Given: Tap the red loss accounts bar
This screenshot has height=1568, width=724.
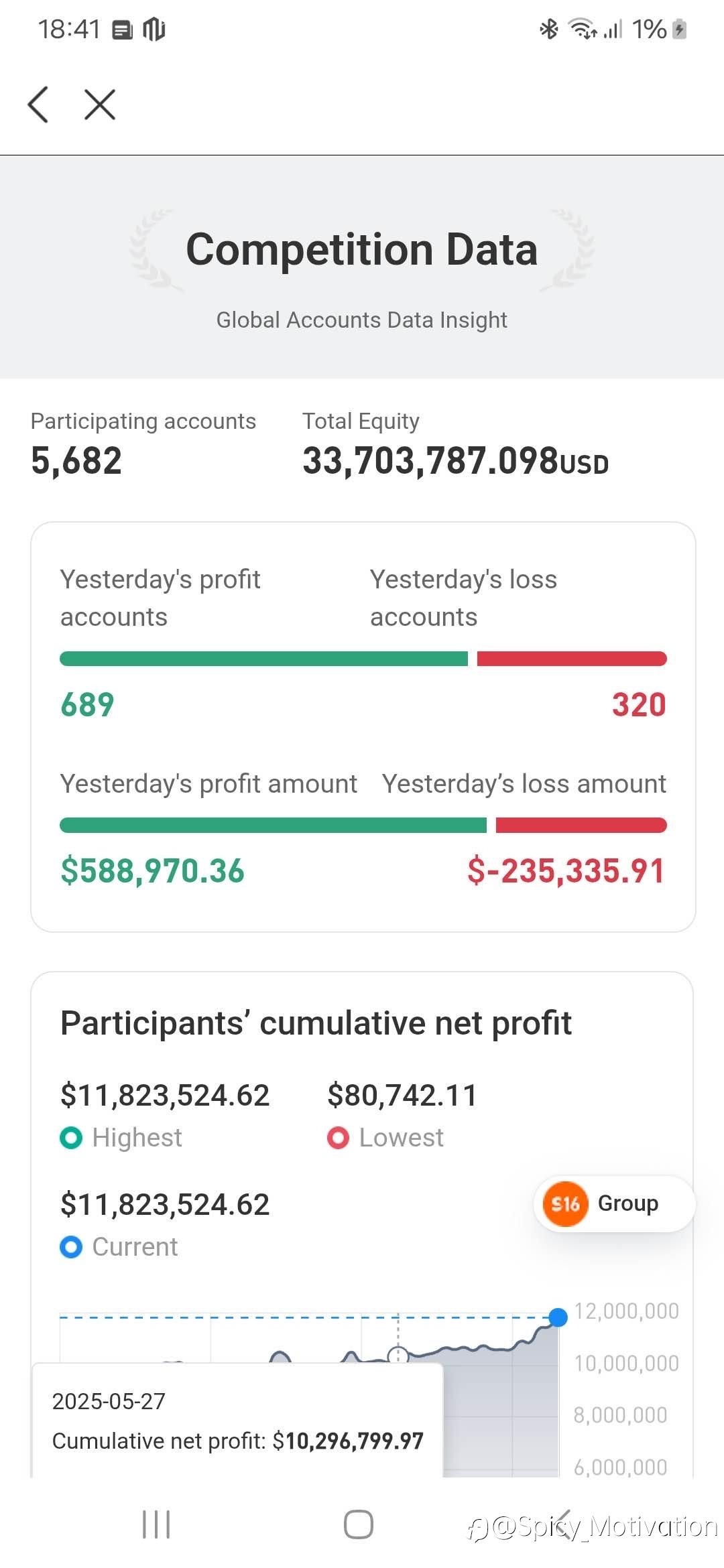Looking at the screenshot, I should click(572, 659).
